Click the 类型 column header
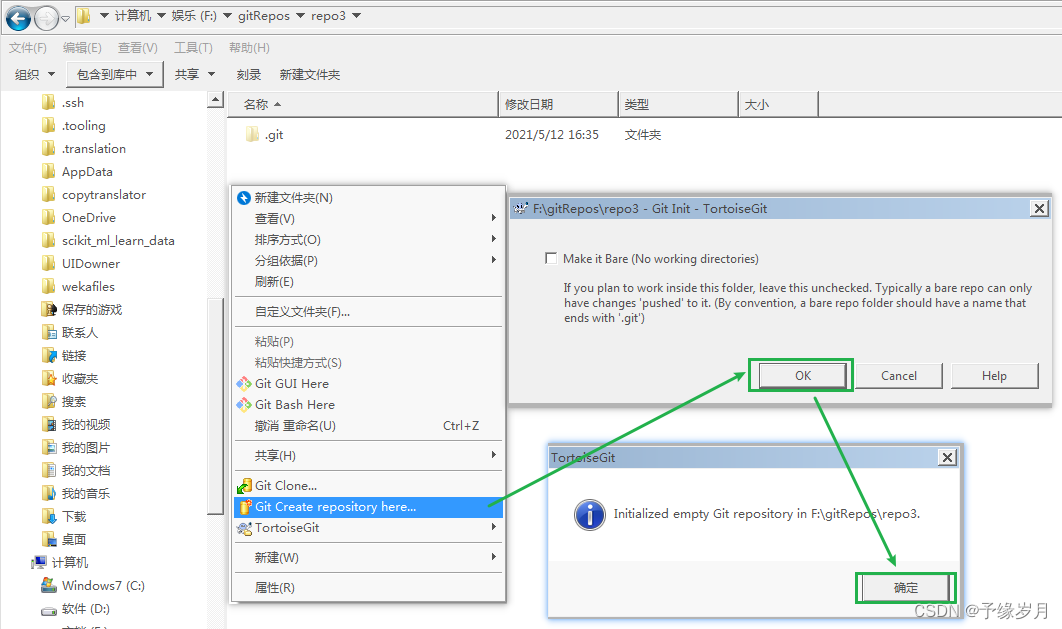 click(x=678, y=104)
